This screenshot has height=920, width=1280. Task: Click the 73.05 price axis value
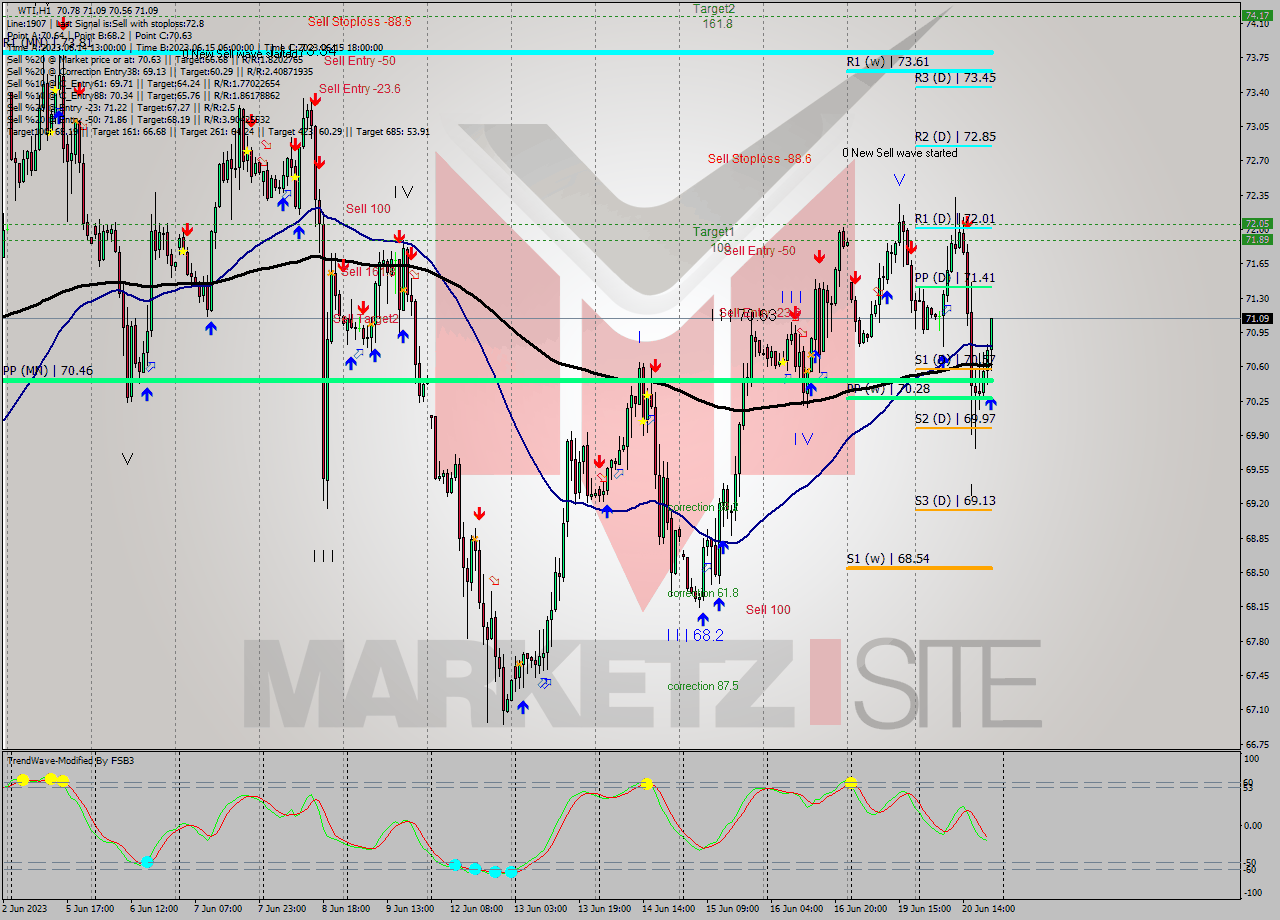point(1257,127)
